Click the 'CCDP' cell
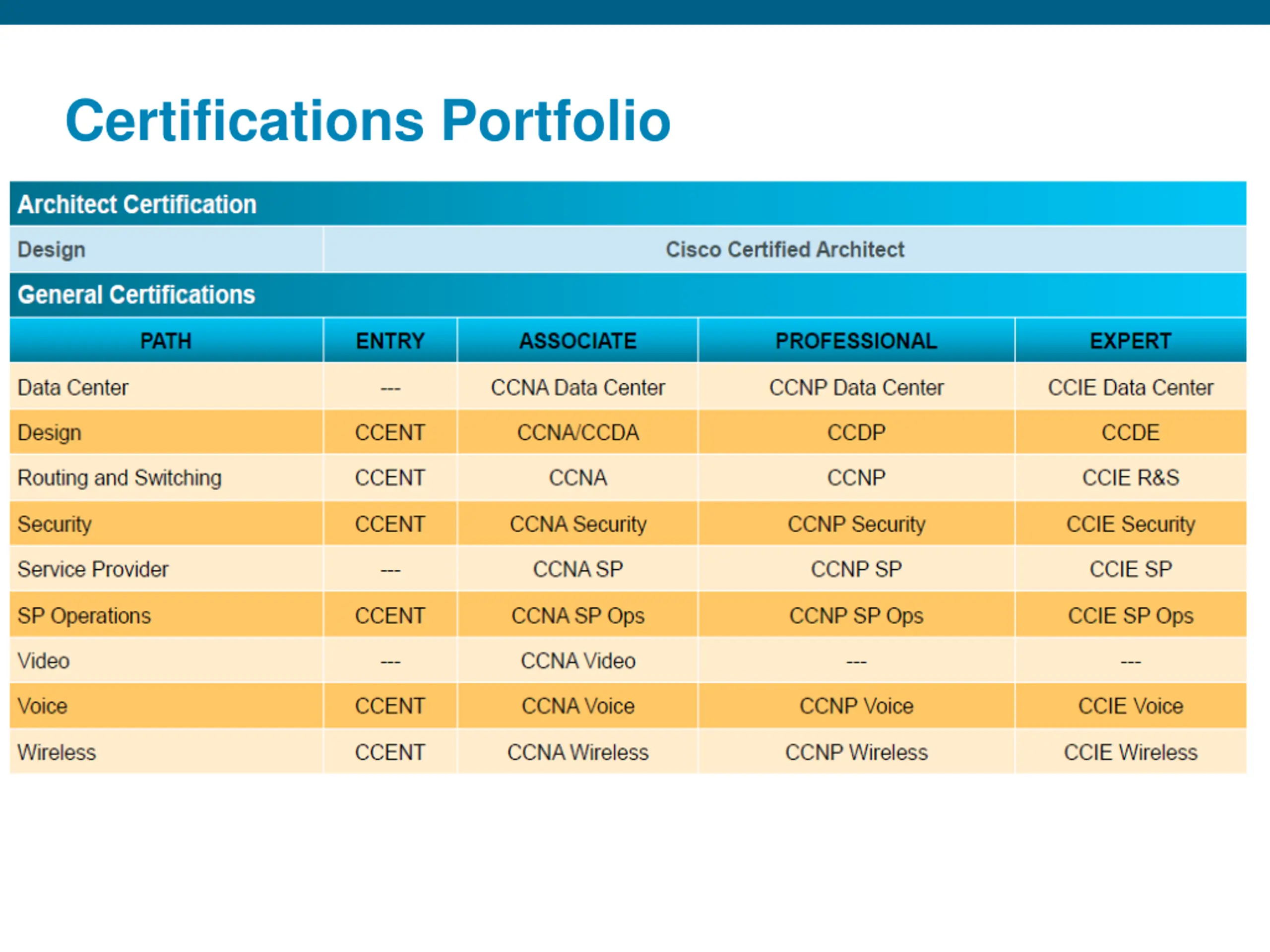The width and height of the screenshot is (1270, 952). (856, 432)
